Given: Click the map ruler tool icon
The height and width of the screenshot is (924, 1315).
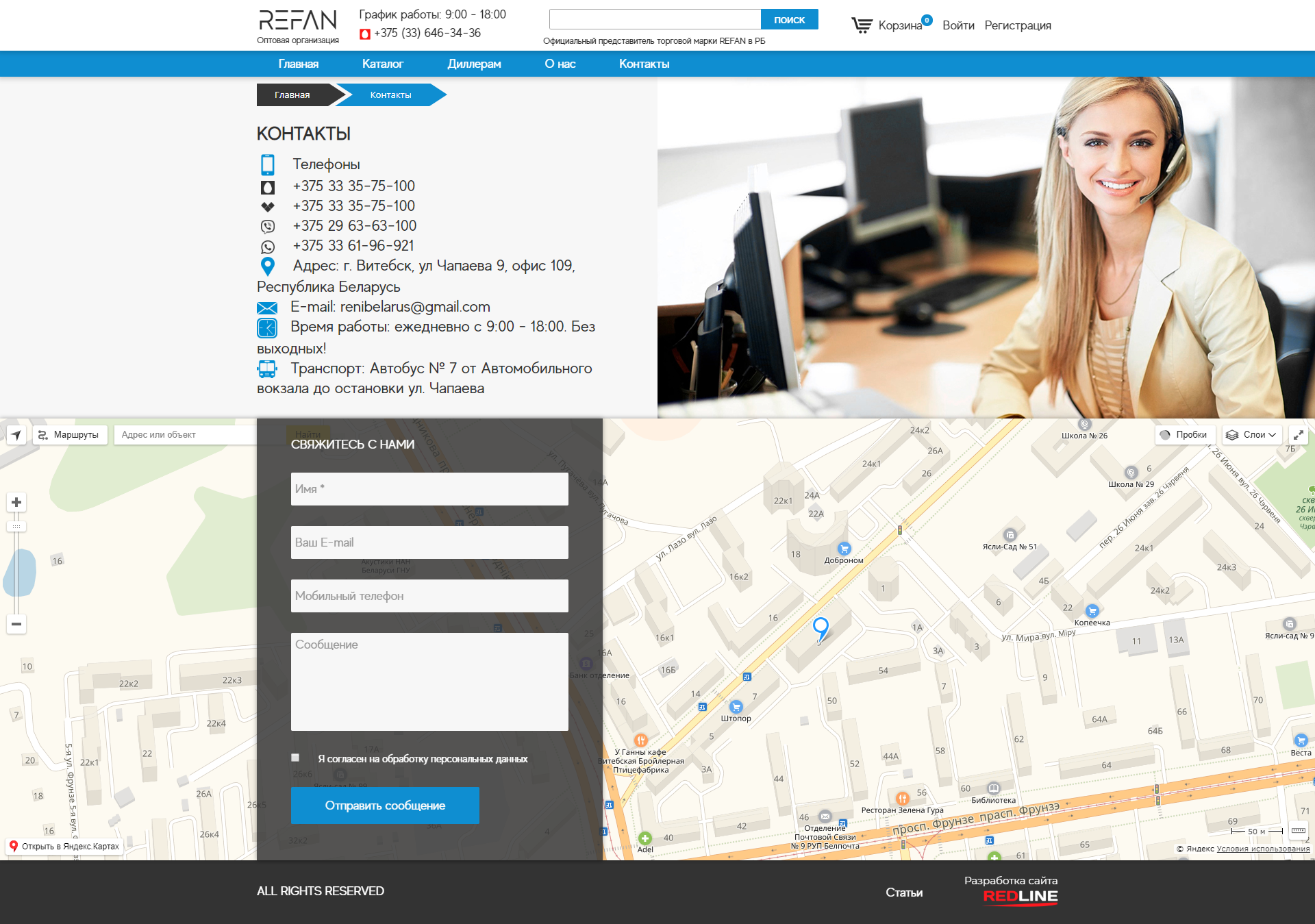Looking at the screenshot, I should [x=1298, y=831].
